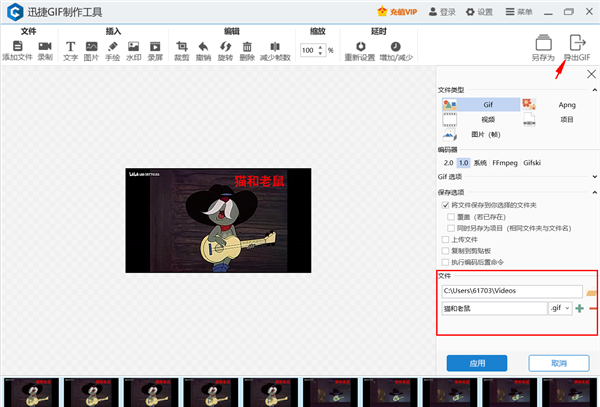Click the 登录 login button
Image resolution: width=600 pixels, height=407 pixels.
pos(442,12)
